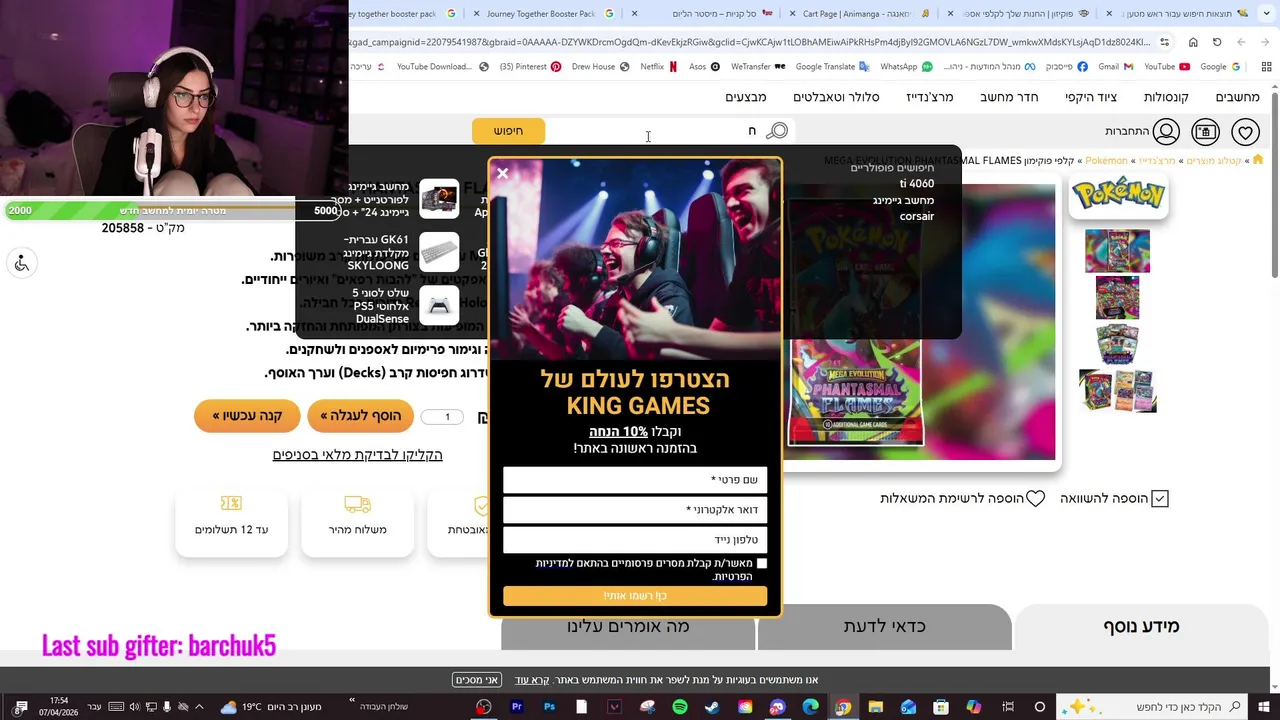Open the Pinterest bookmark

click(530, 67)
